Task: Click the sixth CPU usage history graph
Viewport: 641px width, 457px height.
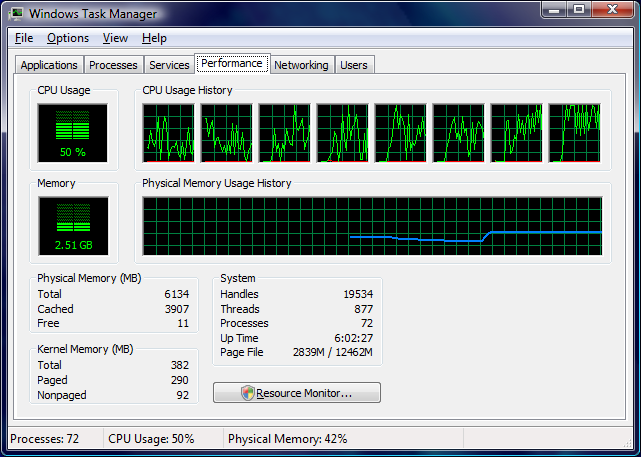Action: (459, 133)
